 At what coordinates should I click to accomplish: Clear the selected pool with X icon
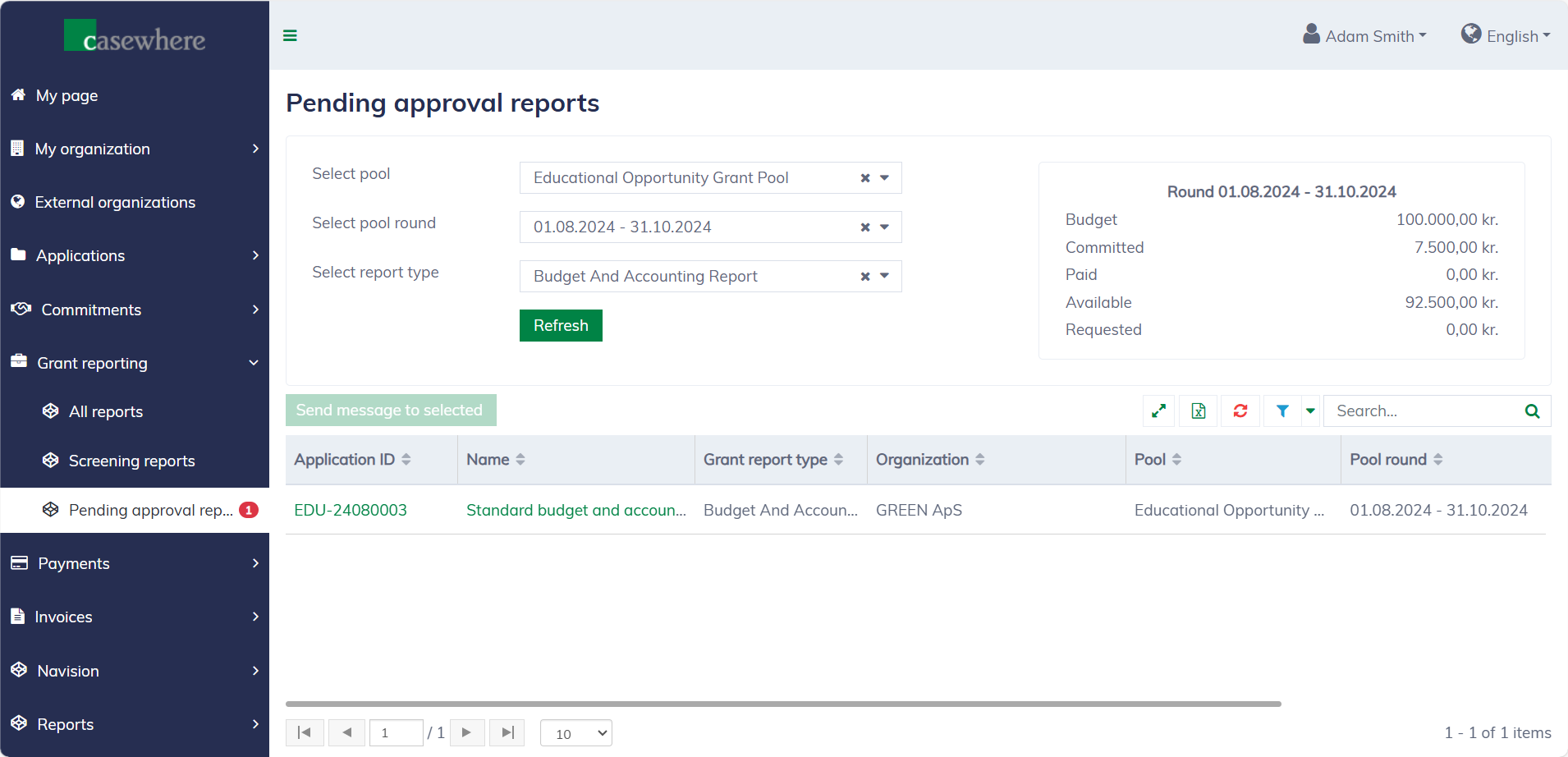864,178
